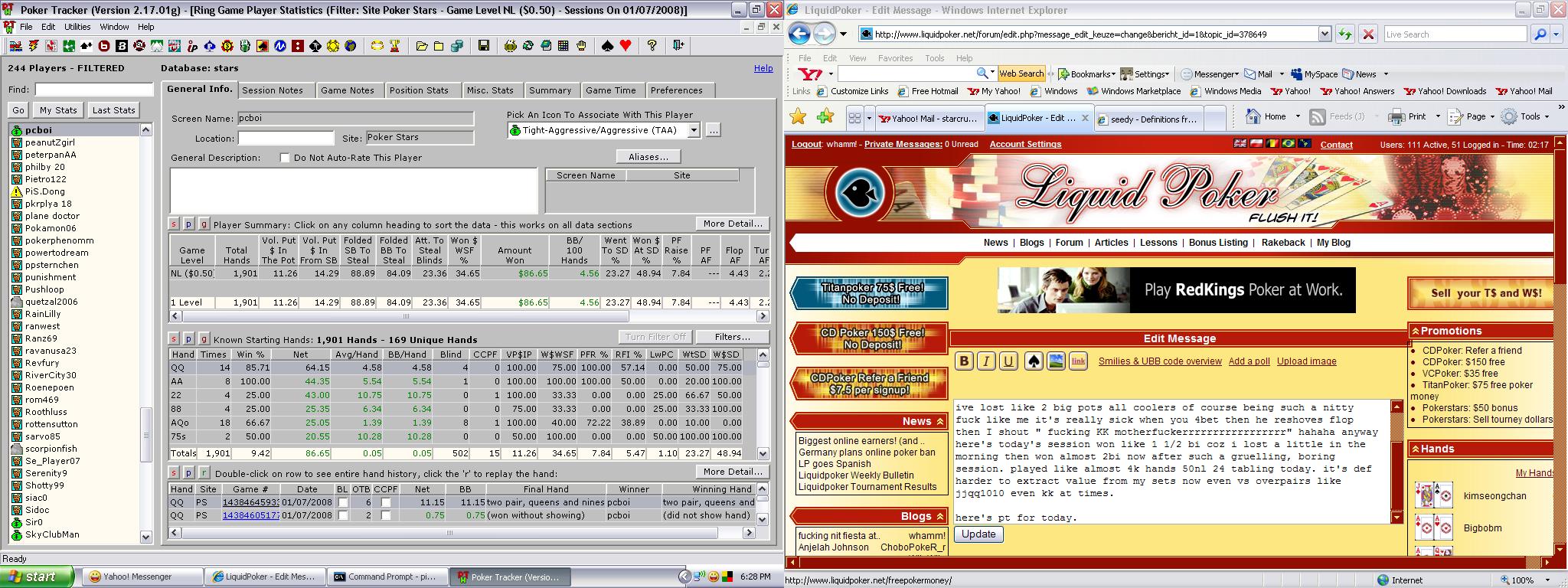Viewport: 1568px width, 588px height.
Task: Open the player icon type dropdown
Action: click(694, 130)
